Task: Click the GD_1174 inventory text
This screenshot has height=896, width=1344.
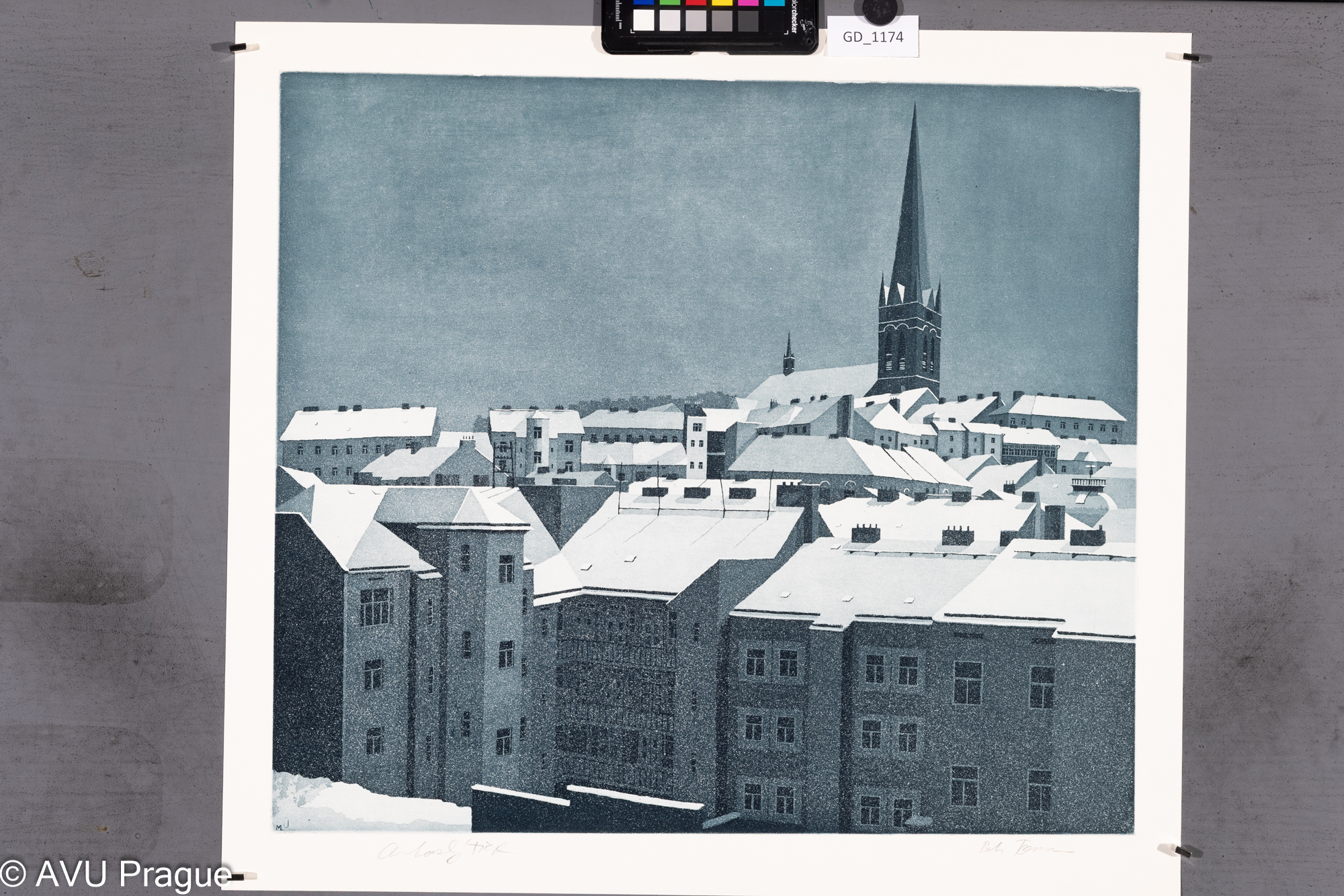Action: pyautogui.click(x=875, y=38)
